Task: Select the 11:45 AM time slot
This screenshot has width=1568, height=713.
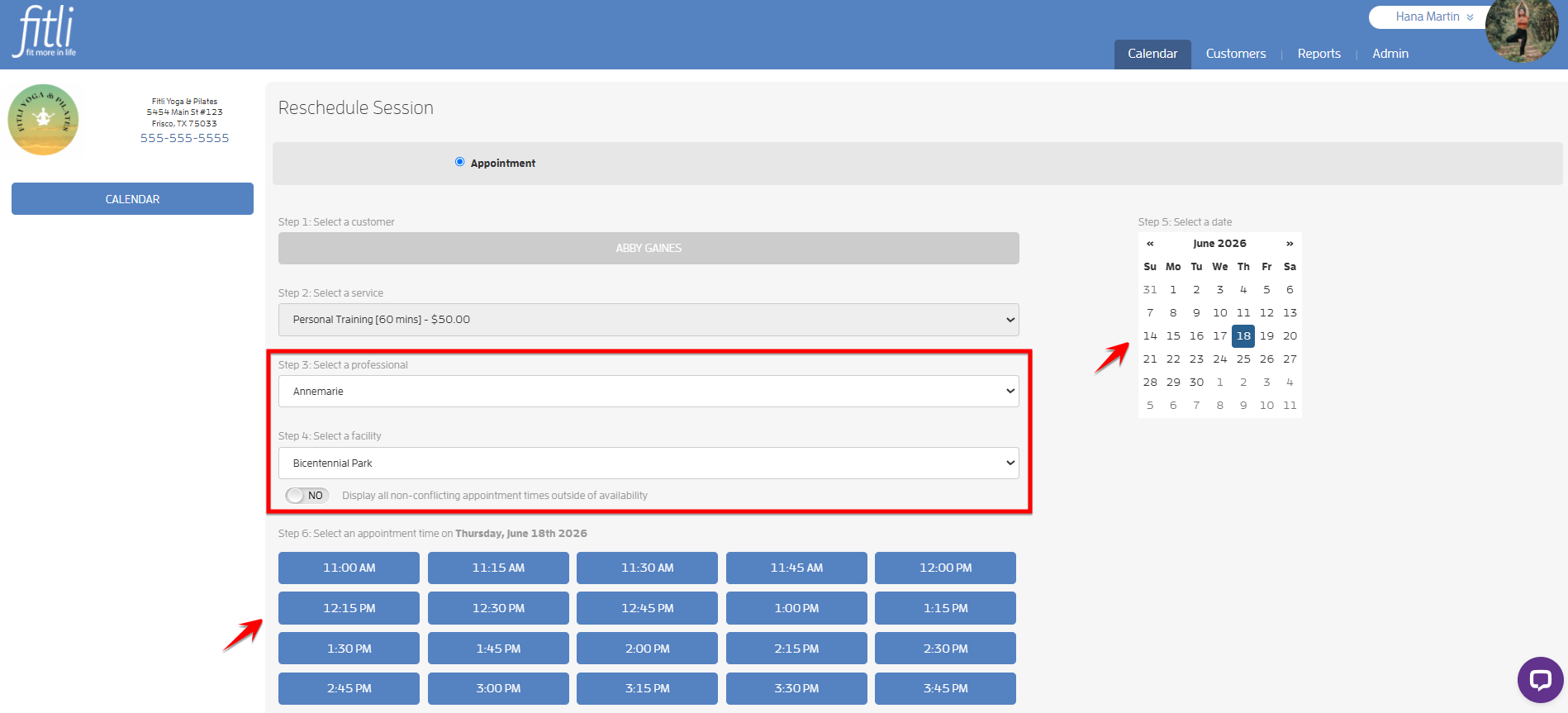Action: pos(796,568)
